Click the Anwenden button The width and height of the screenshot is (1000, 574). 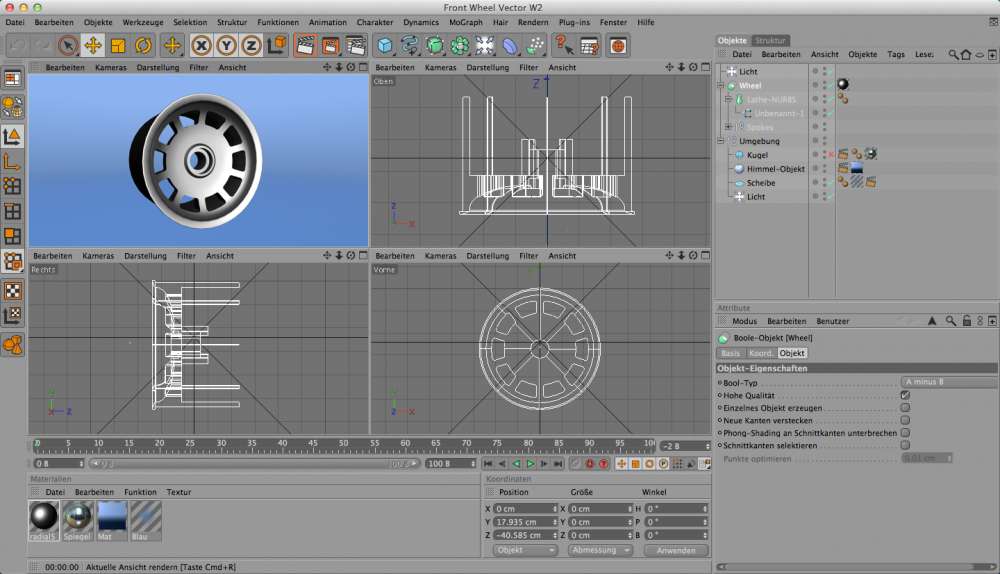[675, 550]
